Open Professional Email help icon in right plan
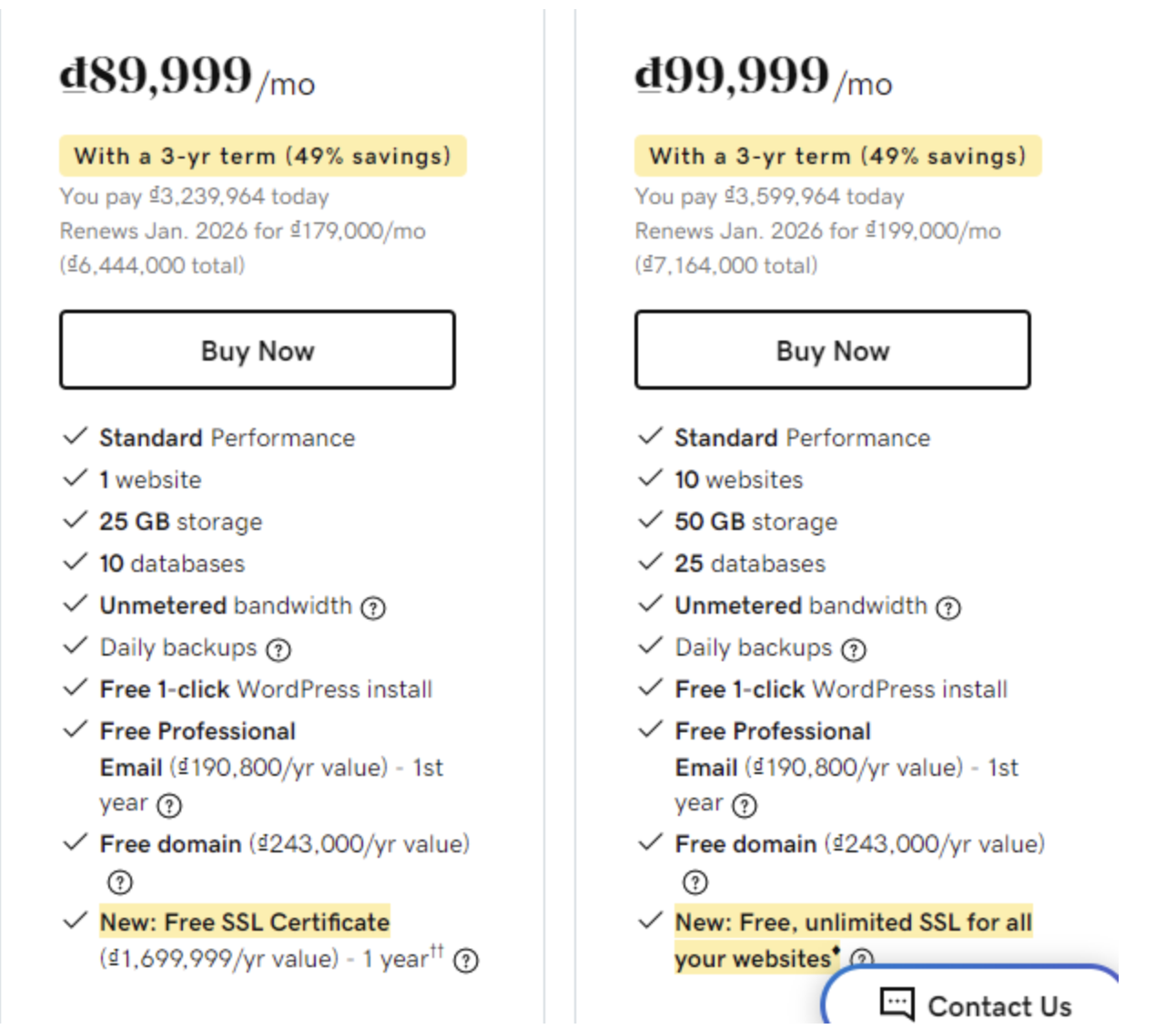Image resolution: width=1176 pixels, height=1029 pixels. [745, 805]
